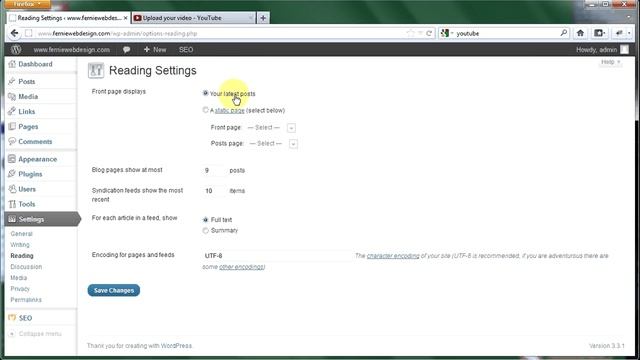Click the Plugins icon in sidebar
The height and width of the screenshot is (360, 640).
[x=12, y=174]
